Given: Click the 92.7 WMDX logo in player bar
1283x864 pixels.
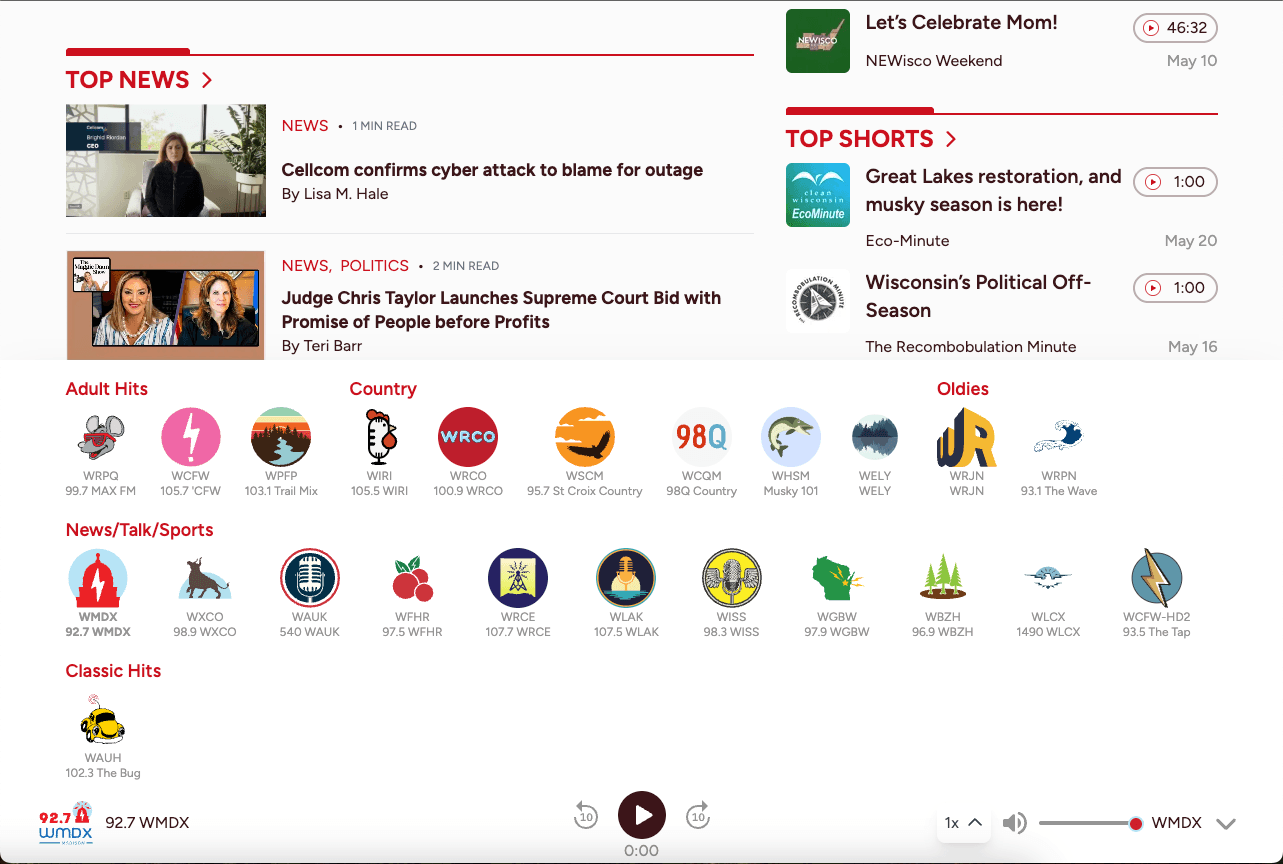Looking at the screenshot, I should pos(66,823).
